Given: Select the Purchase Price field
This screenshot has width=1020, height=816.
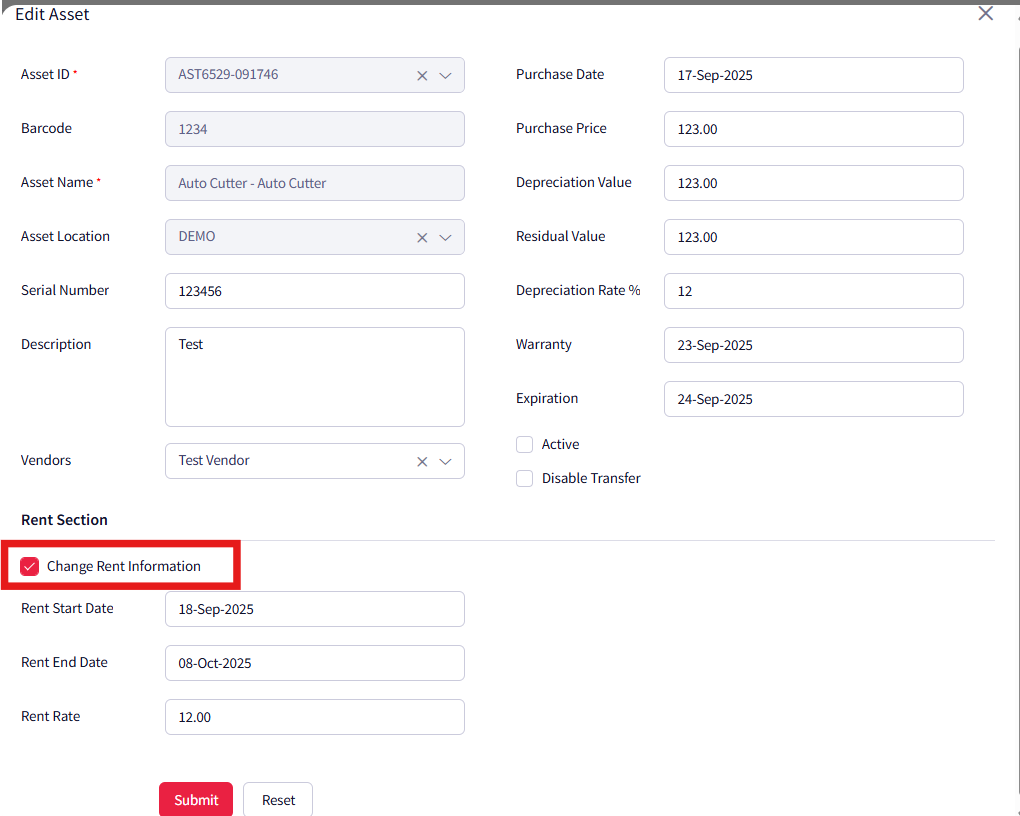Looking at the screenshot, I should click(813, 129).
